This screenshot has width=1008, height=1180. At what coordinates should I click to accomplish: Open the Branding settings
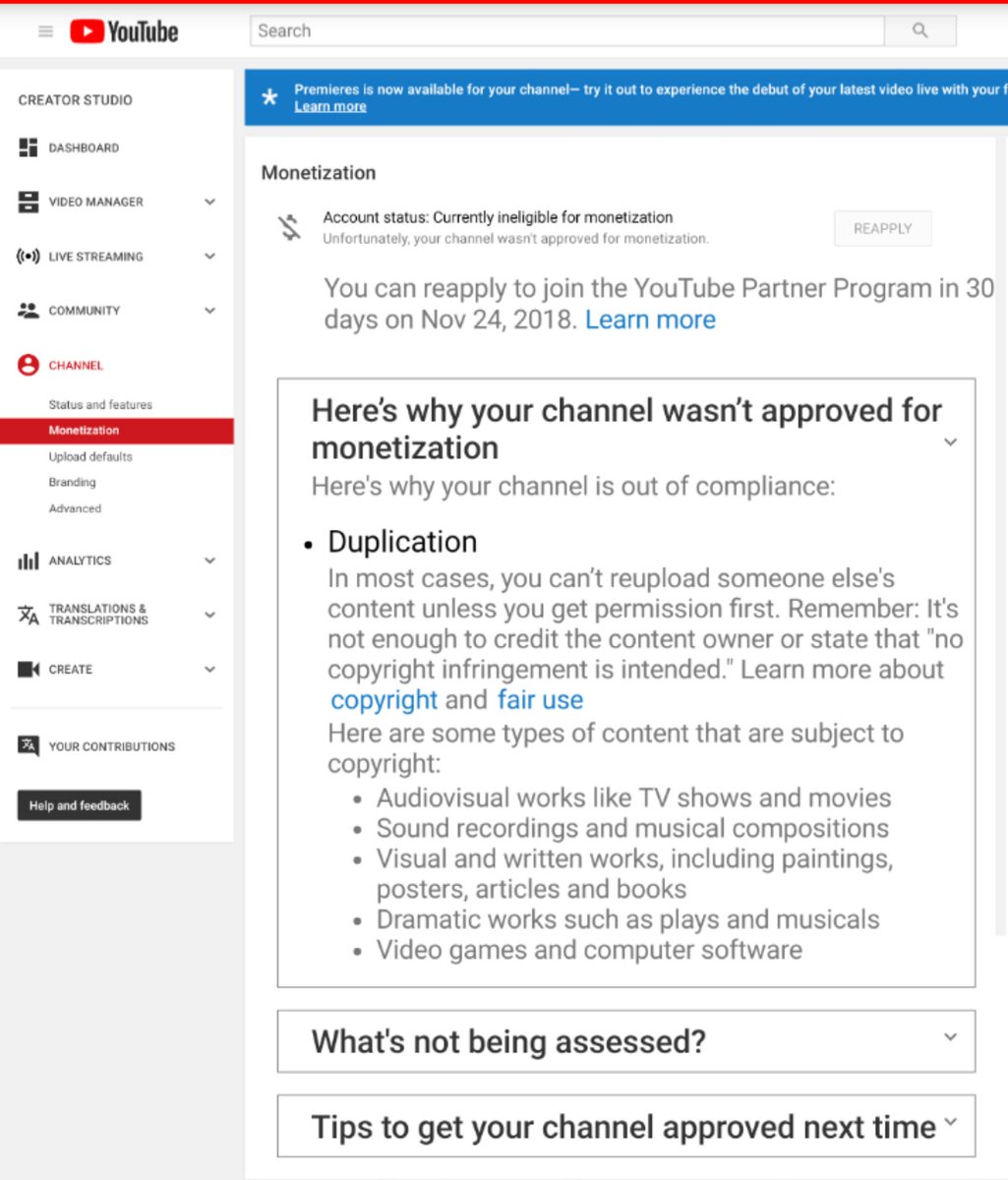click(73, 483)
